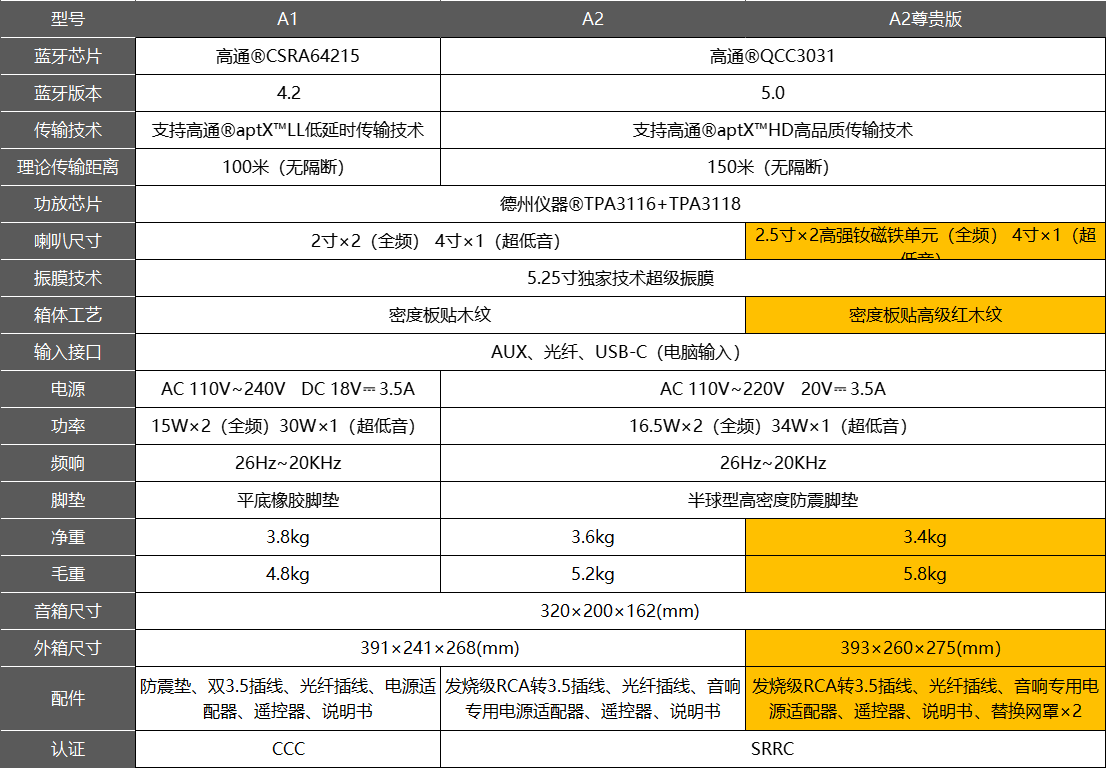Select the 高通®CSRA64215 cell
This screenshot has width=1107, height=769.
click(x=288, y=56)
